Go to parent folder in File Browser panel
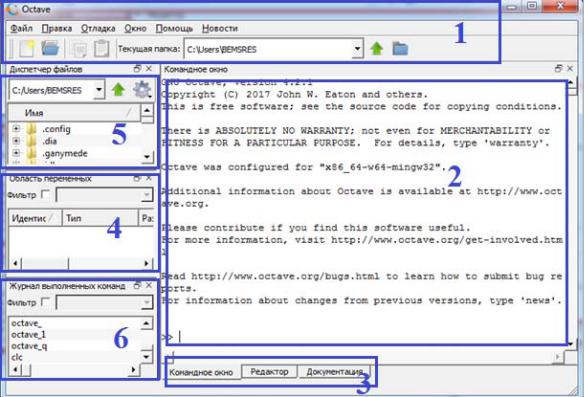The height and width of the screenshot is (397, 584). (118, 90)
